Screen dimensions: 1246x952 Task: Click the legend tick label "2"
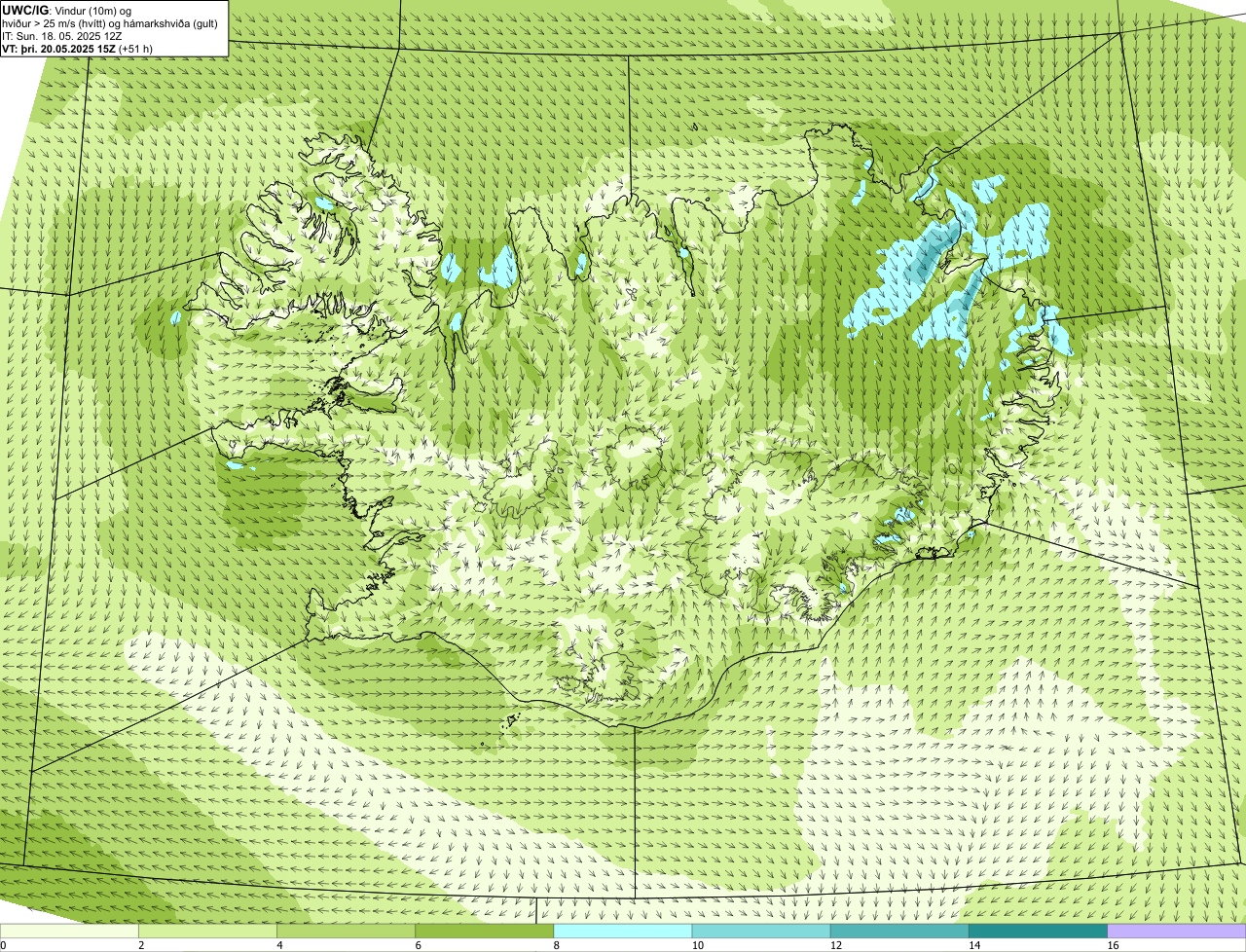pos(142,945)
